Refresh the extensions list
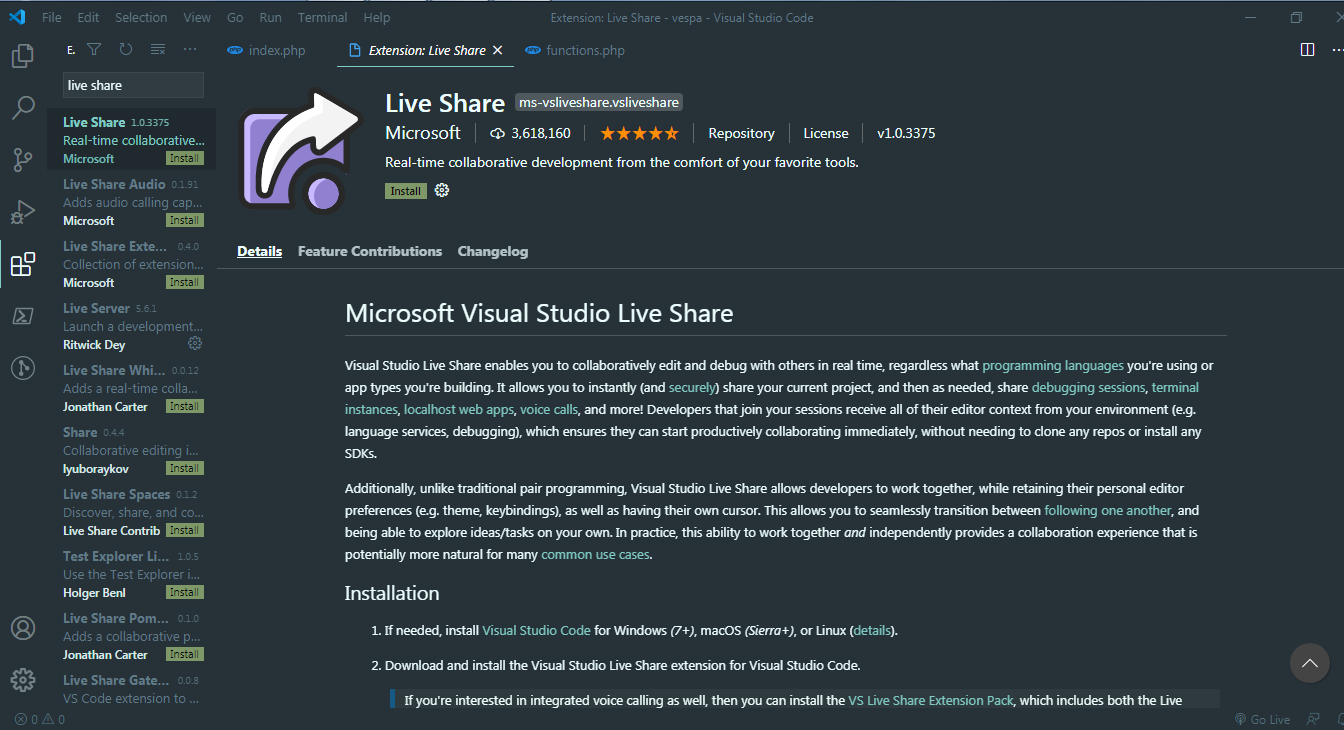The width and height of the screenshot is (1344, 730). (126, 49)
